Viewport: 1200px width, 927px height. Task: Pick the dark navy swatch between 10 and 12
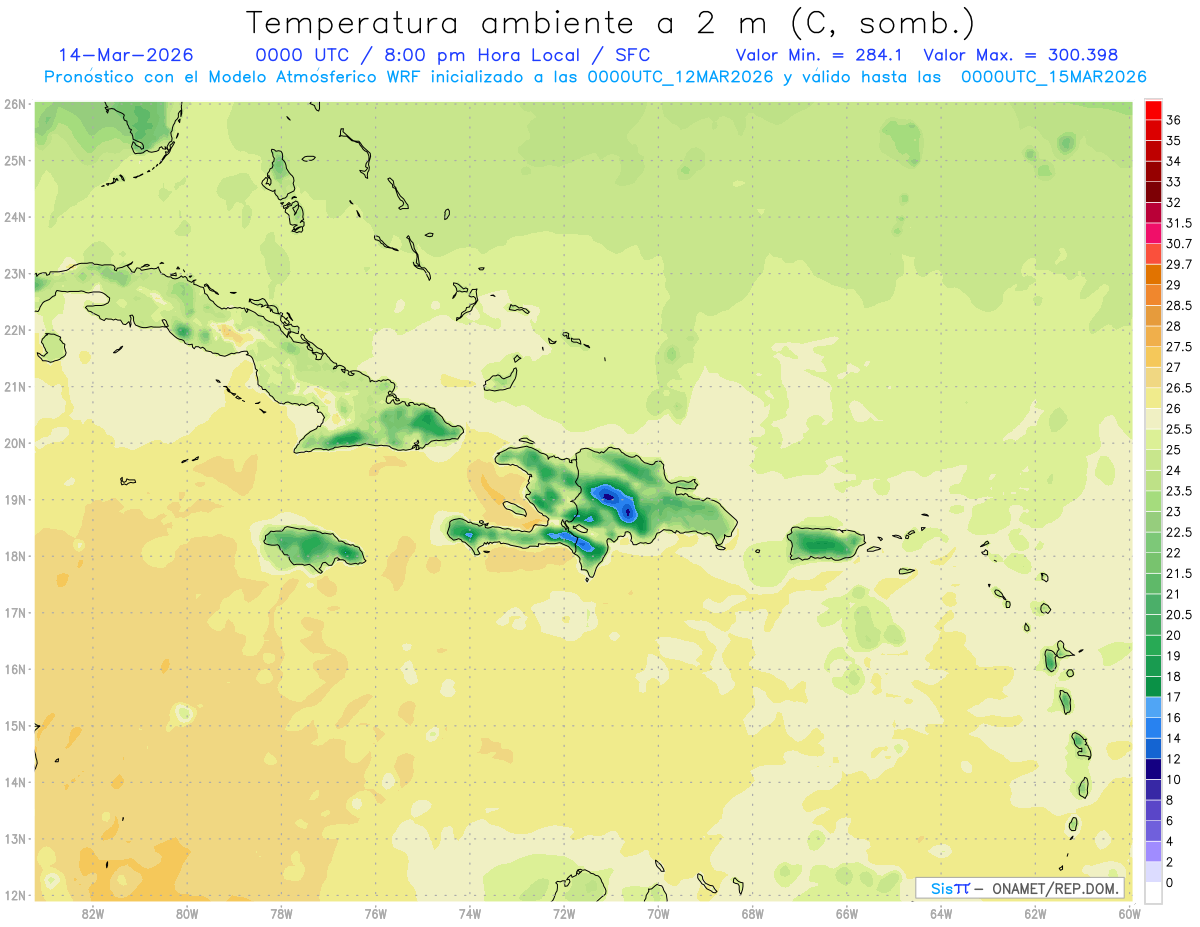point(1153,769)
